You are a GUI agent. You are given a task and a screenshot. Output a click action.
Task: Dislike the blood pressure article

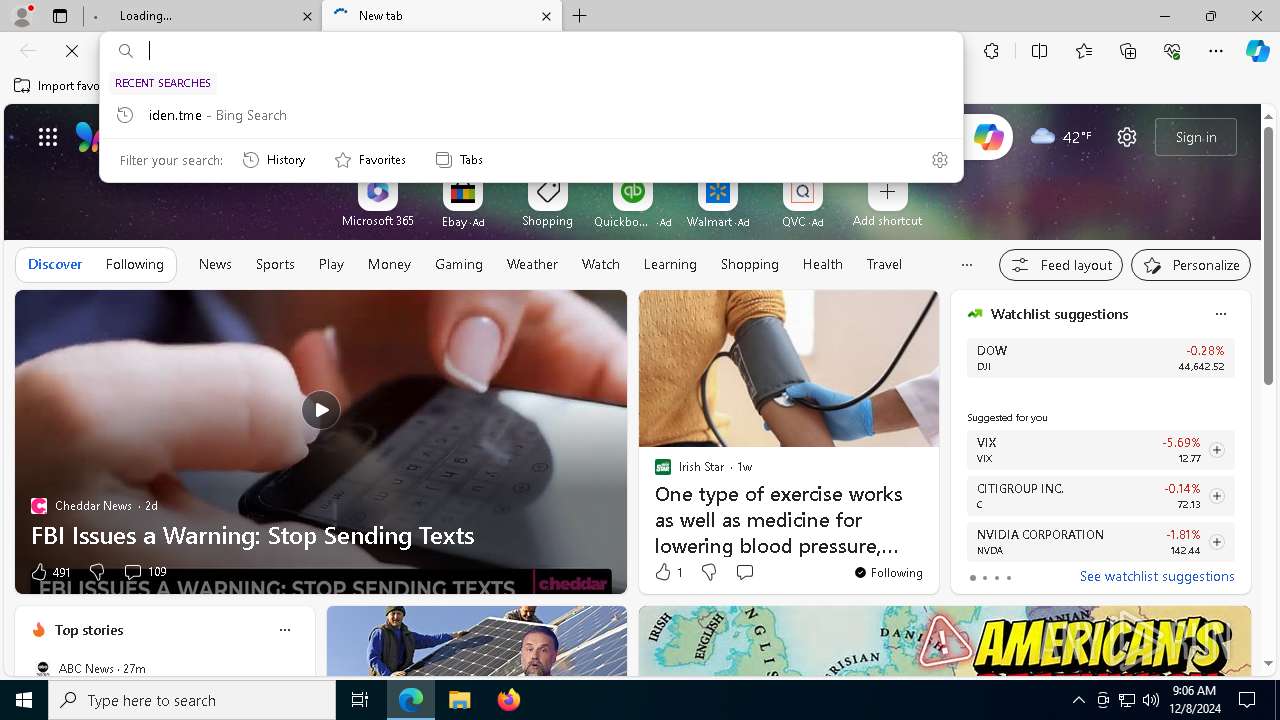point(709,572)
